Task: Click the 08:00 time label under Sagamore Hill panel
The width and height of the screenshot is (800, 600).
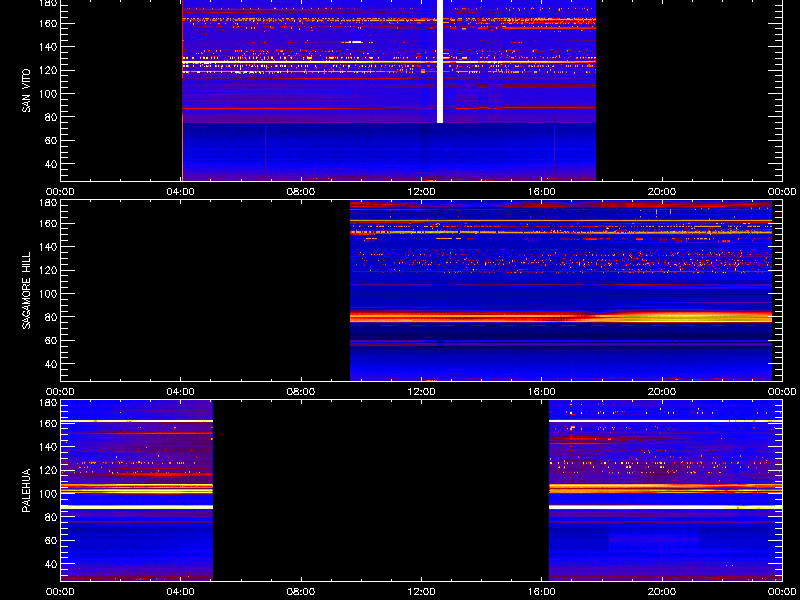Action: pyautogui.click(x=301, y=392)
